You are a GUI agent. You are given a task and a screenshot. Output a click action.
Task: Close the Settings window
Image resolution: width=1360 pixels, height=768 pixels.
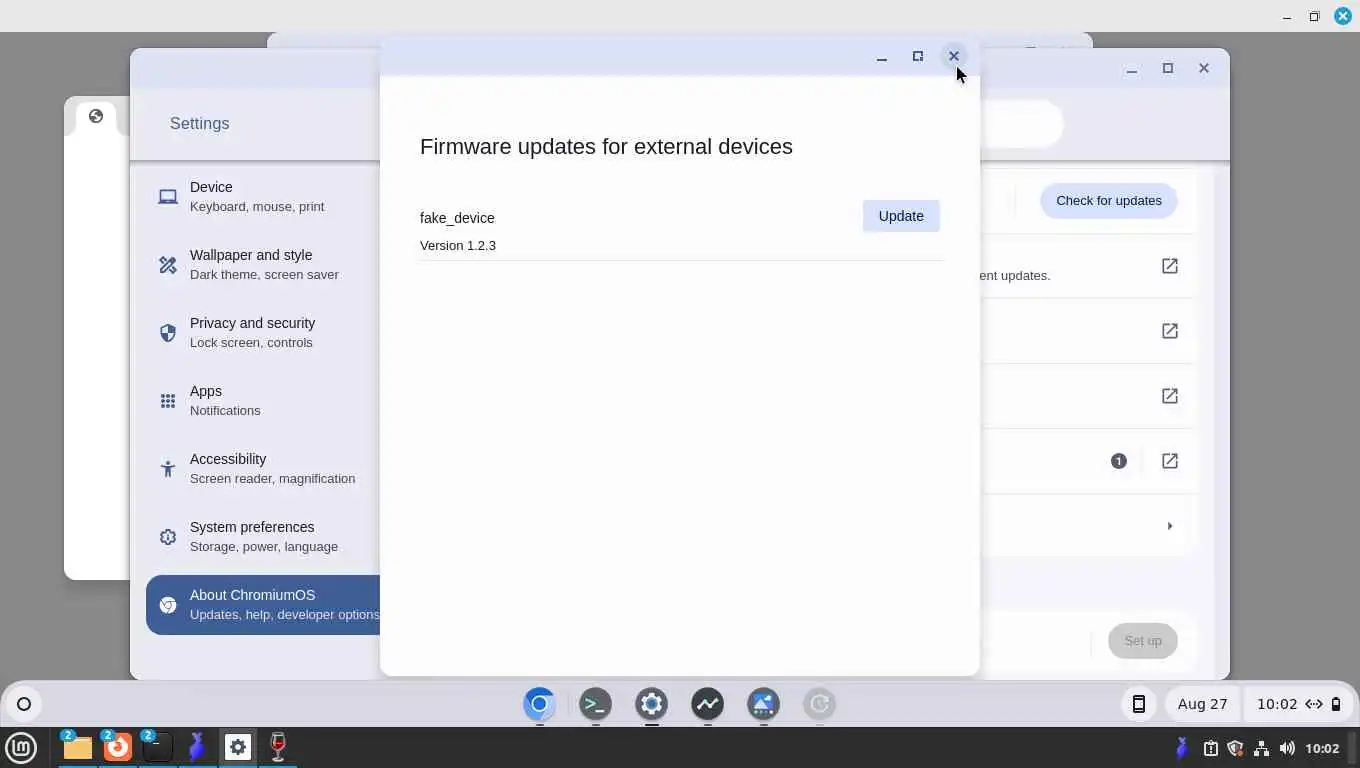coord(1204,68)
